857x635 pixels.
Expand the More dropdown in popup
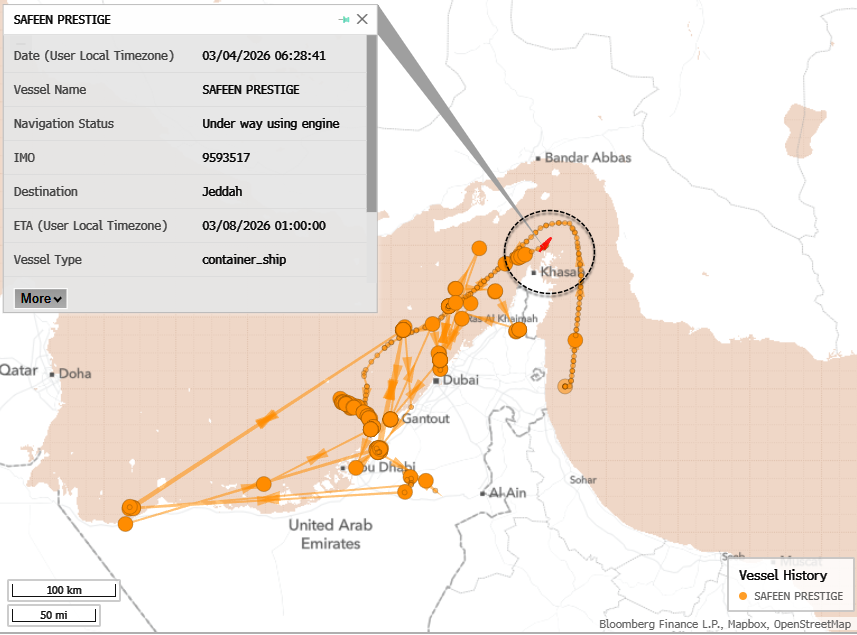pos(41,298)
